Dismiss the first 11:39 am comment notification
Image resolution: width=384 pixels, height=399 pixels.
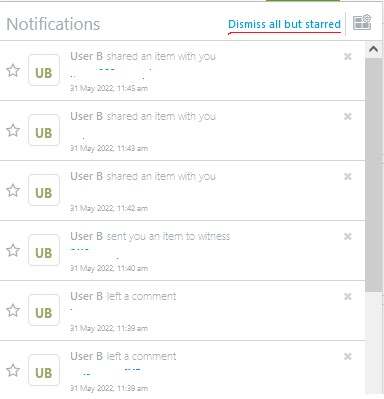(x=348, y=297)
